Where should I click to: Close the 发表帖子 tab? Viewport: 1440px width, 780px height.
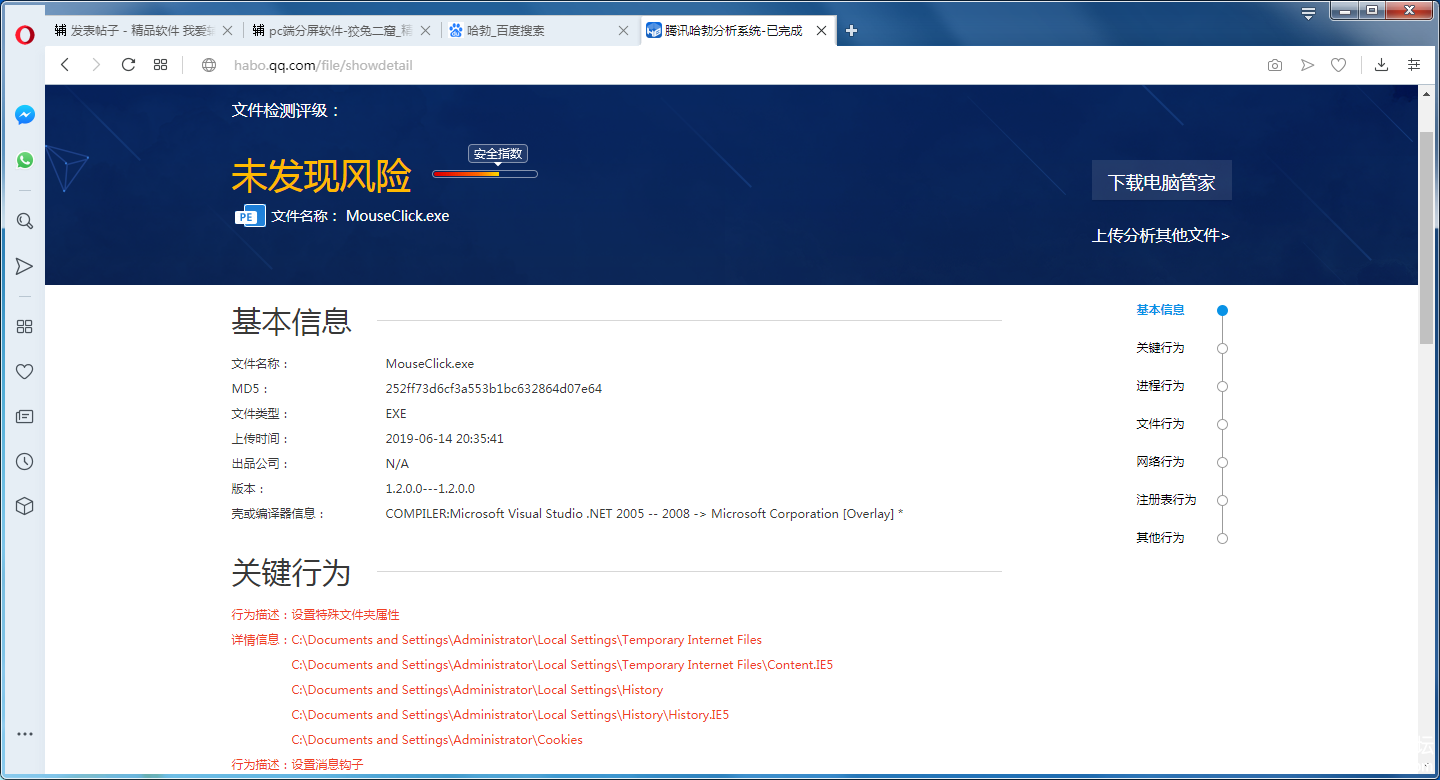(x=227, y=31)
